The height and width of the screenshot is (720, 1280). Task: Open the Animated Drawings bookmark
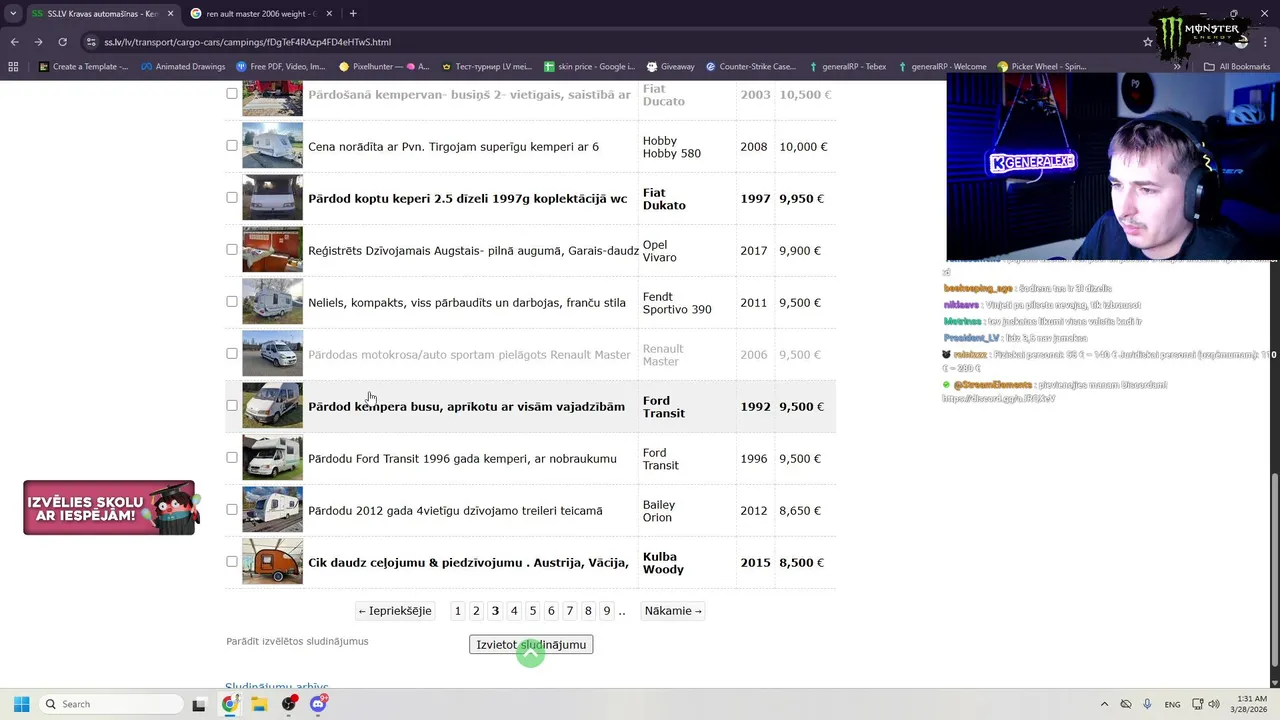point(183,67)
